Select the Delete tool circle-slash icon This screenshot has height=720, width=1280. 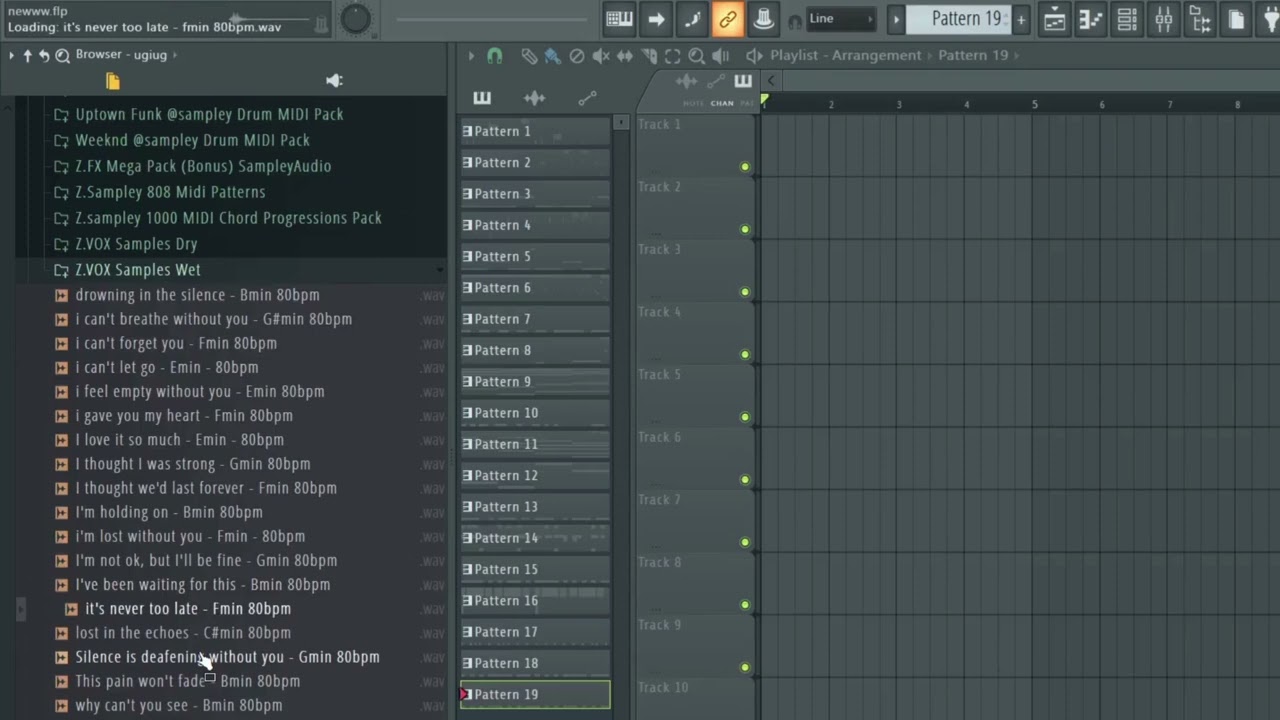tap(577, 56)
